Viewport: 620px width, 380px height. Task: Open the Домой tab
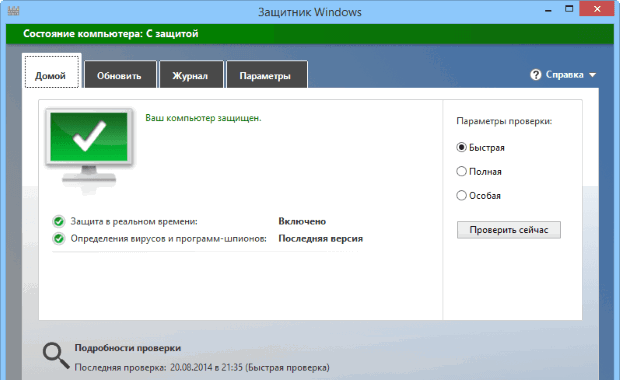click(52, 72)
